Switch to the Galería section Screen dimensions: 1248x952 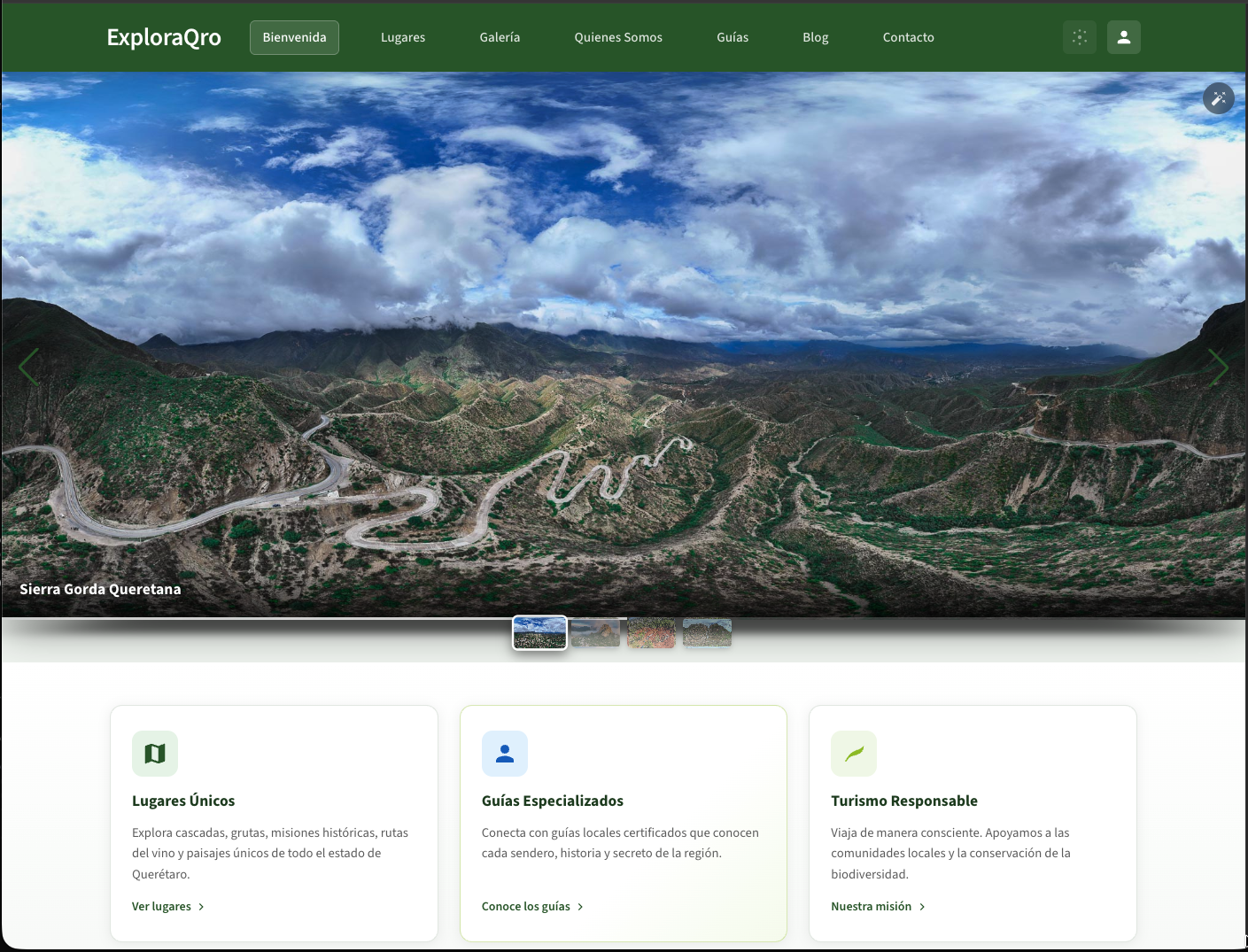pos(500,37)
